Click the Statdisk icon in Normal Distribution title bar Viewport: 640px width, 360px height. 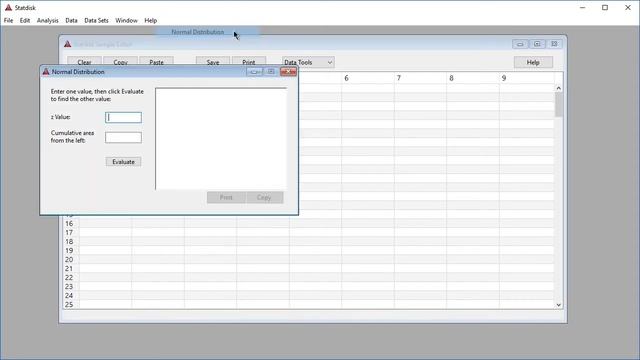point(46,72)
